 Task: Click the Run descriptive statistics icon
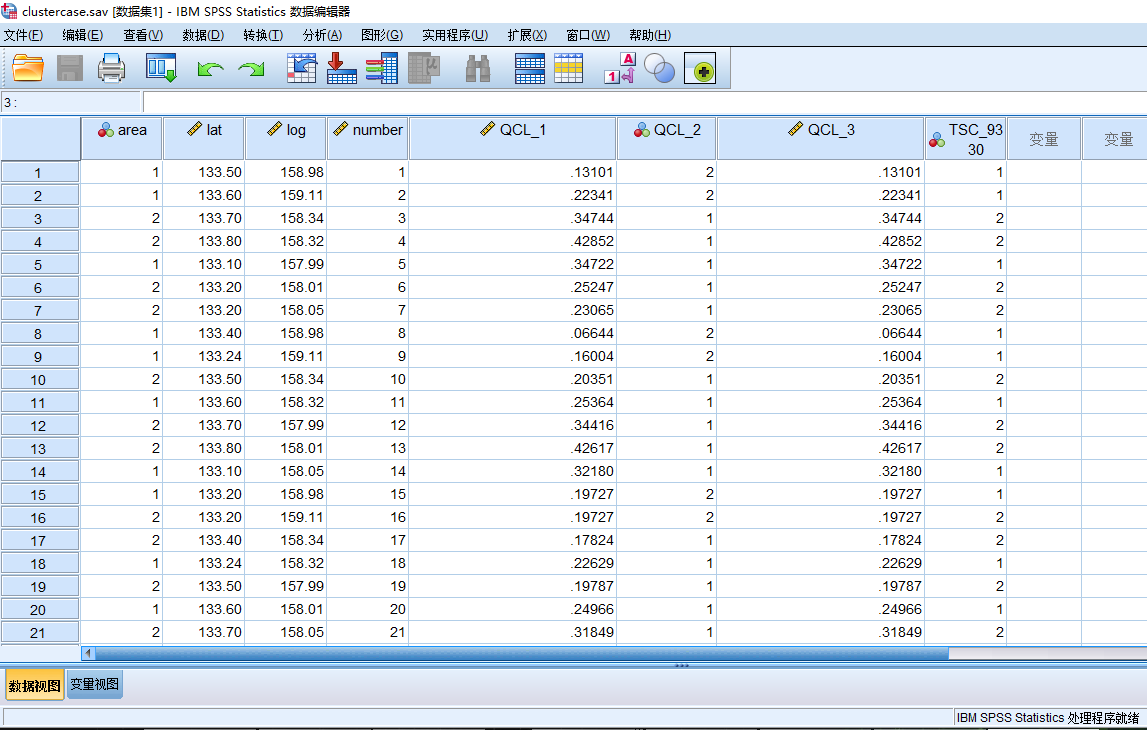(x=424, y=69)
